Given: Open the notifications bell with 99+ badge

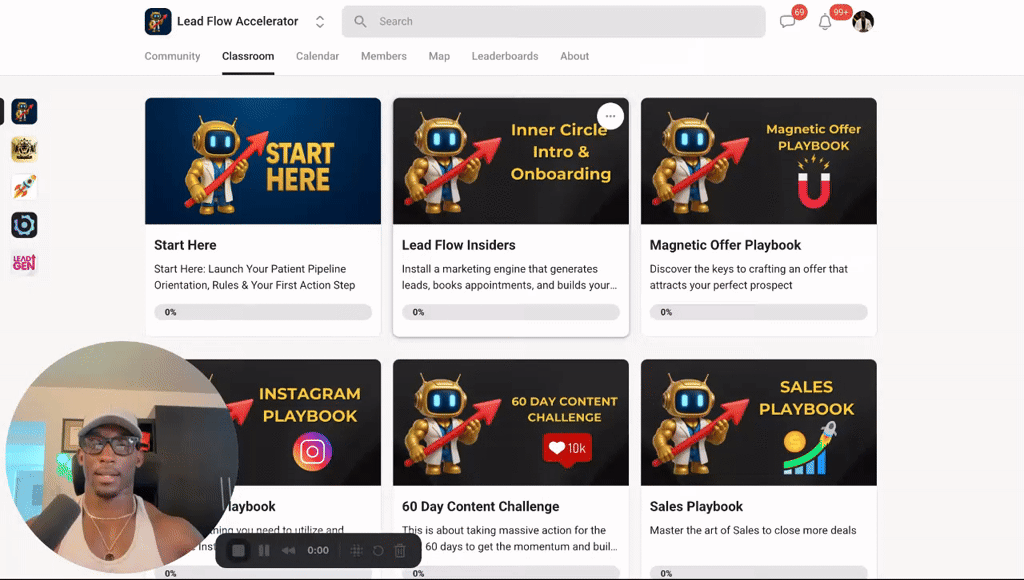Looking at the screenshot, I should 825,21.
